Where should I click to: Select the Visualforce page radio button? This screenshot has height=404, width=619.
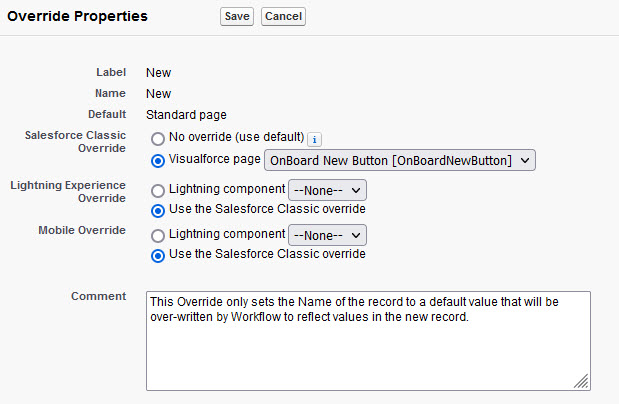157,160
